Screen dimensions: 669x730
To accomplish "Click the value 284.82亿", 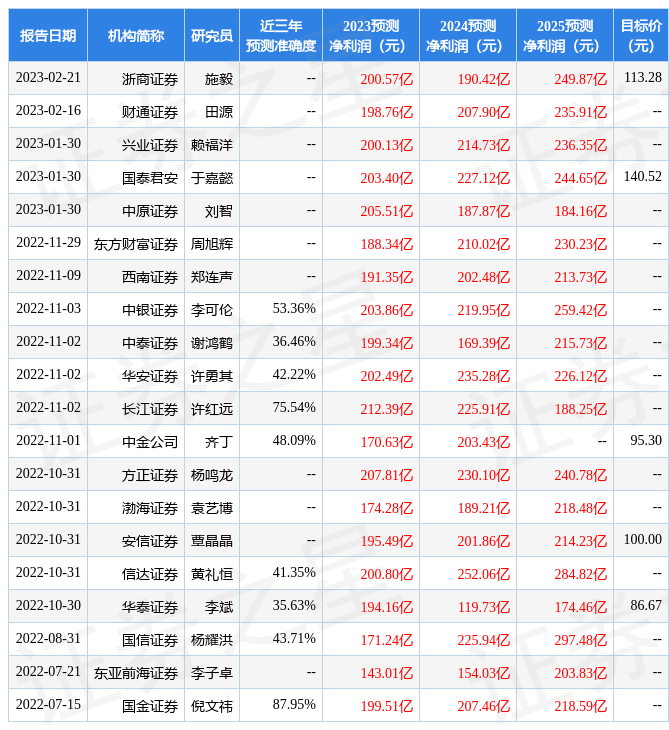I will [581, 575].
